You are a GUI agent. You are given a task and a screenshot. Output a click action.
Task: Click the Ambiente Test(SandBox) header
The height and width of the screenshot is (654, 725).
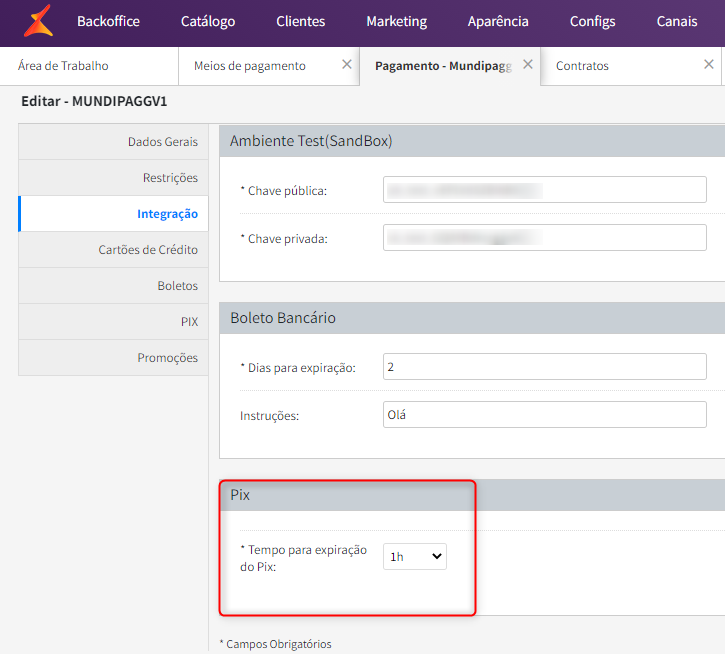pos(472,141)
